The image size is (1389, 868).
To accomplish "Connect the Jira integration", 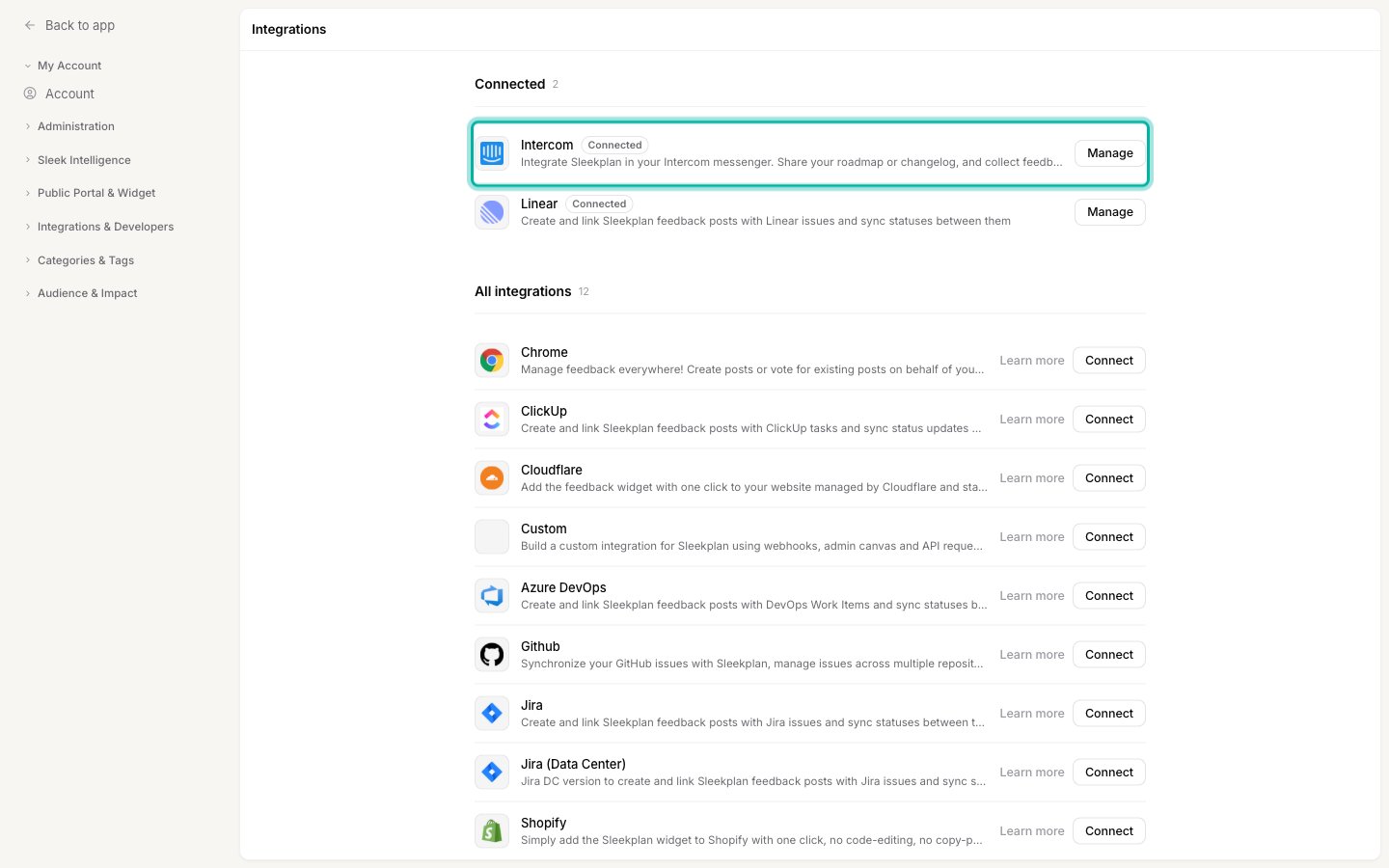I will tap(1109, 714).
